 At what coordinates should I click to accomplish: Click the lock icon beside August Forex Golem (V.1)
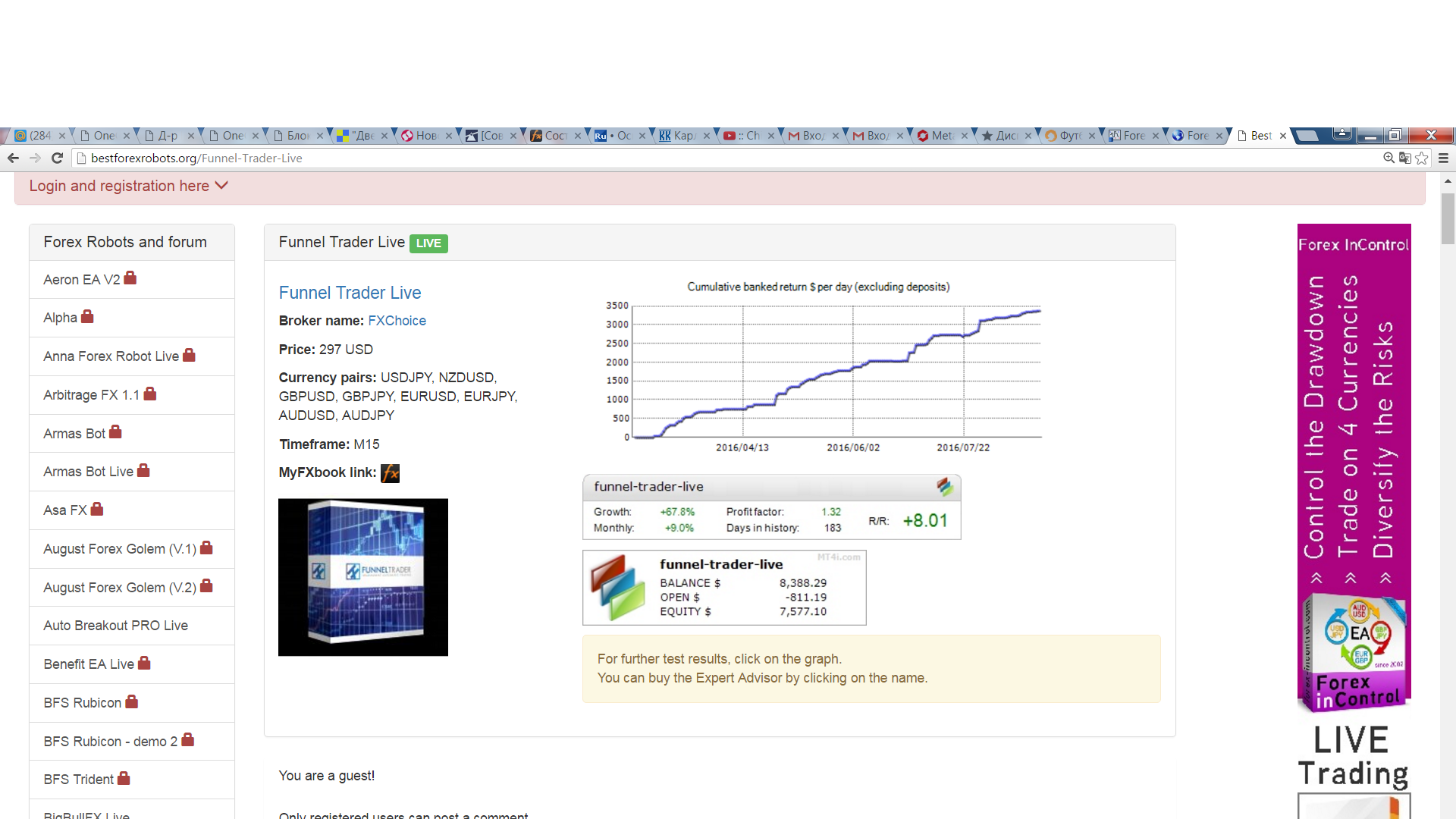click(x=206, y=548)
